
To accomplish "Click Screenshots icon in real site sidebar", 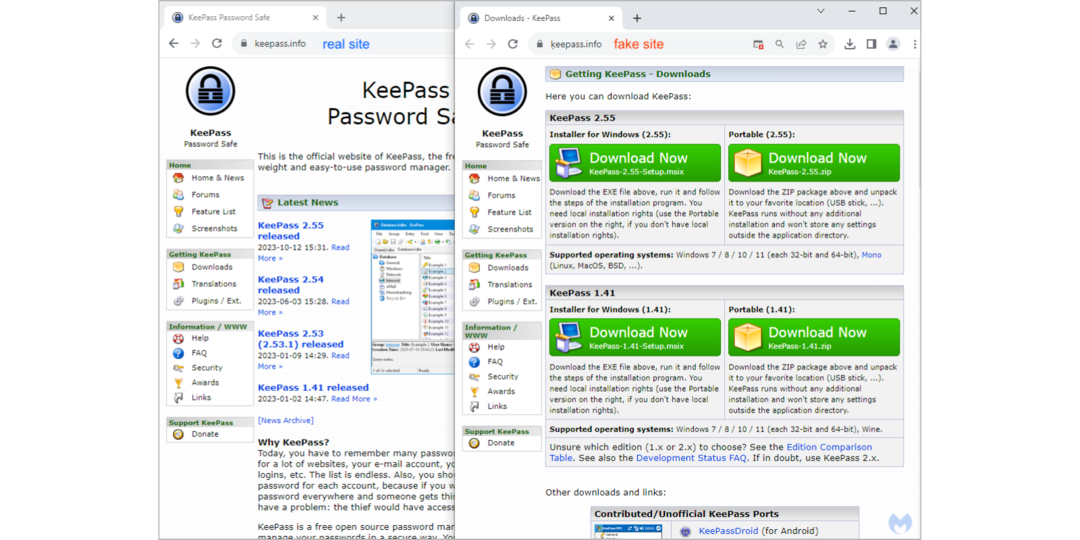I will point(178,228).
